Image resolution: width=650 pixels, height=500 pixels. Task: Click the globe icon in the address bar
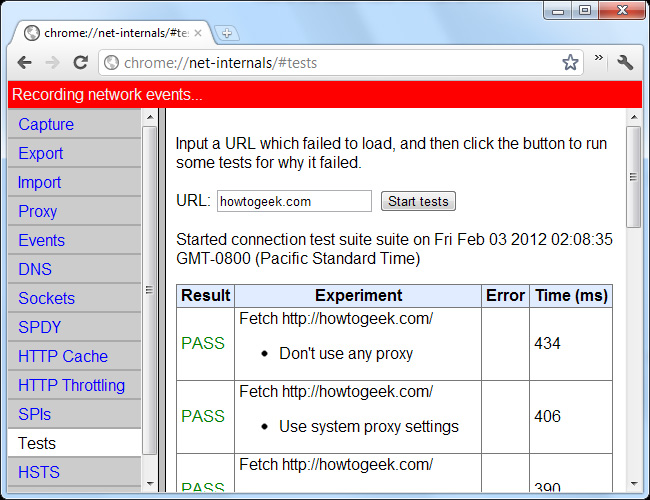(x=111, y=63)
